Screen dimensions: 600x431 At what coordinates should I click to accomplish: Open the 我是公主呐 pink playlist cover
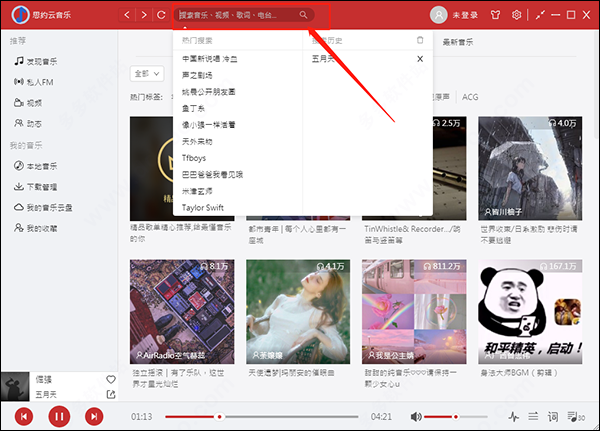coord(414,312)
